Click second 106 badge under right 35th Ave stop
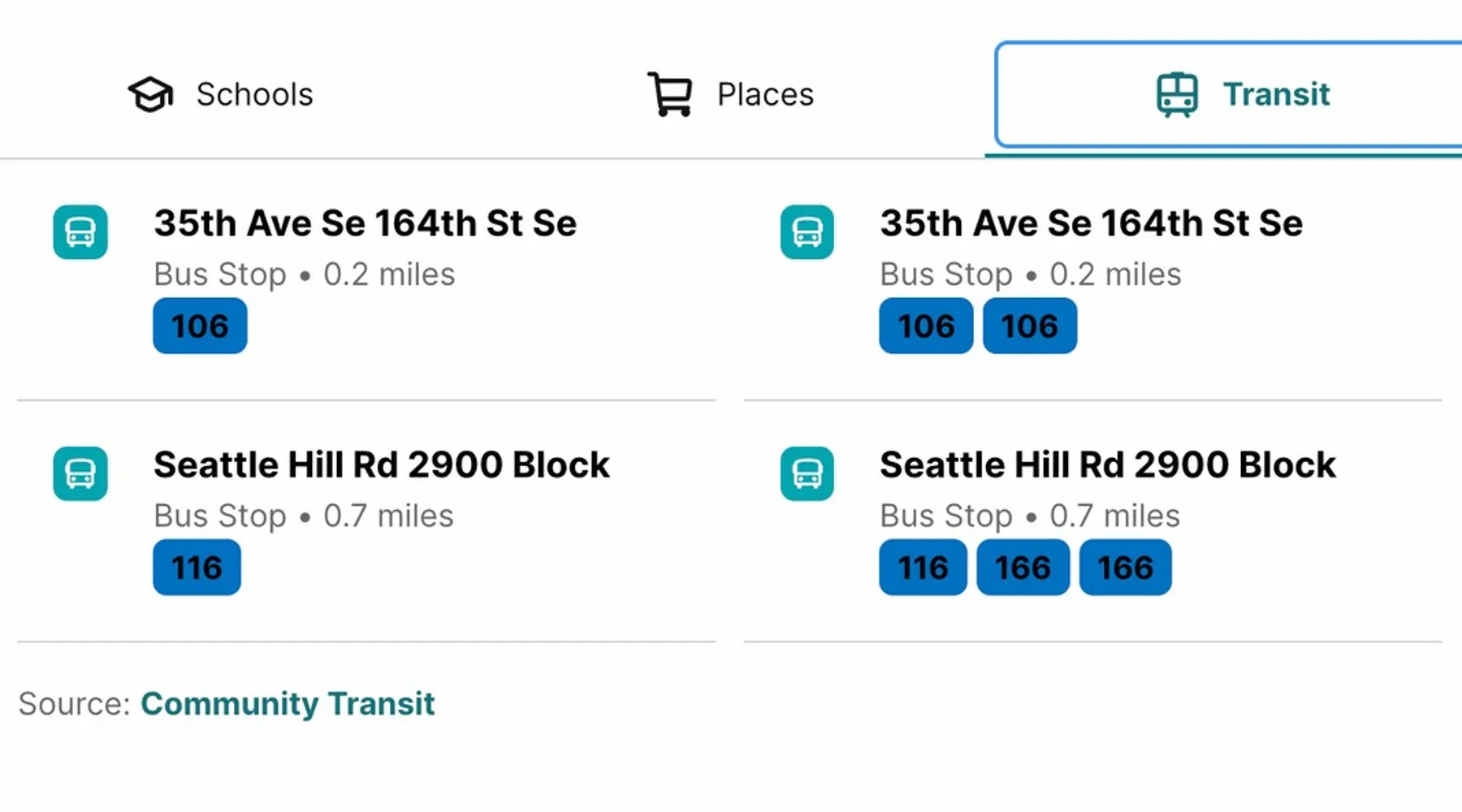Screen dimensions: 1462x812 pyautogui.click(x=1030, y=326)
